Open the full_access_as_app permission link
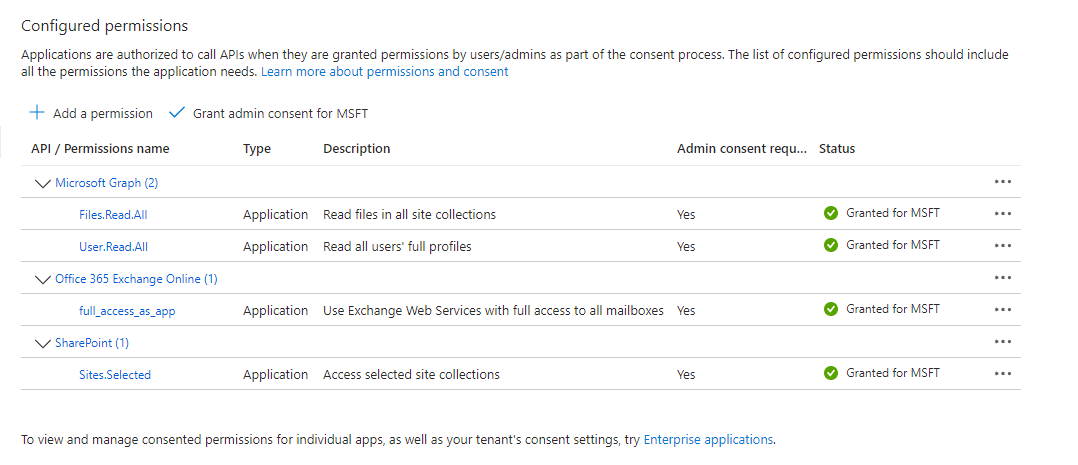 click(x=127, y=311)
